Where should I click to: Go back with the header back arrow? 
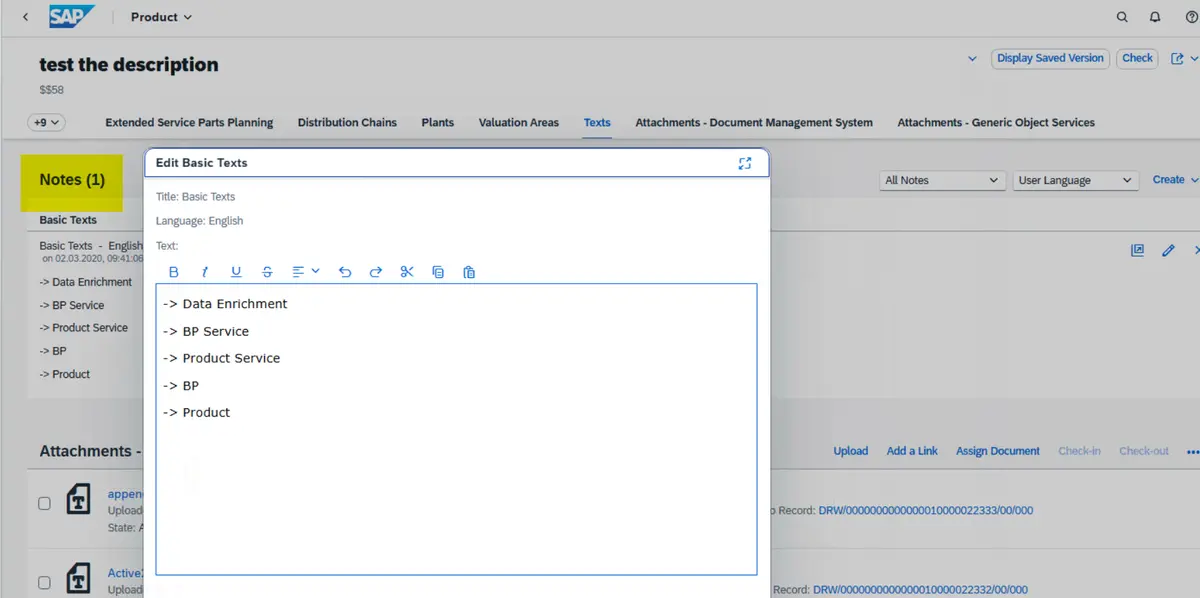click(x=25, y=17)
